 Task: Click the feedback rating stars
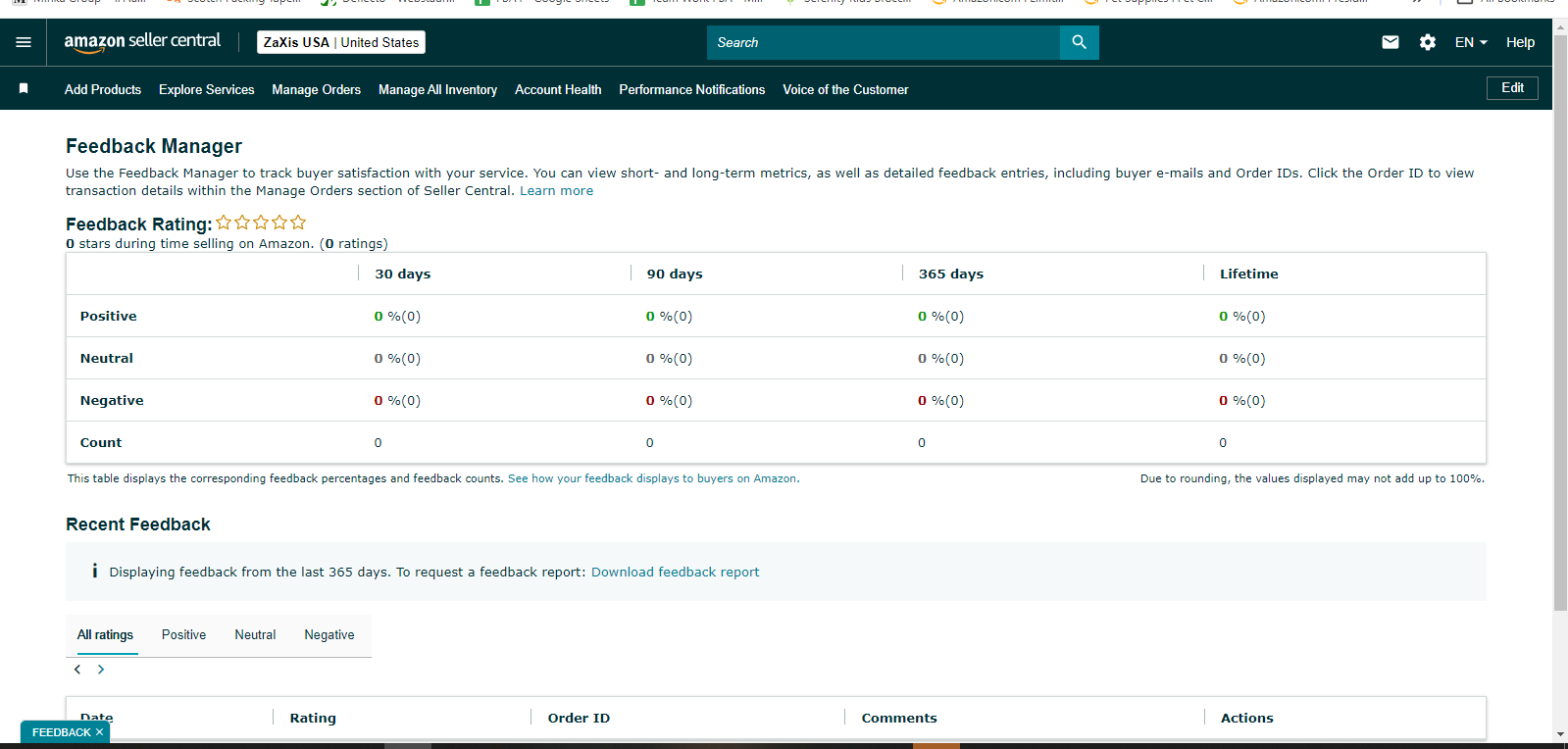tap(261, 223)
